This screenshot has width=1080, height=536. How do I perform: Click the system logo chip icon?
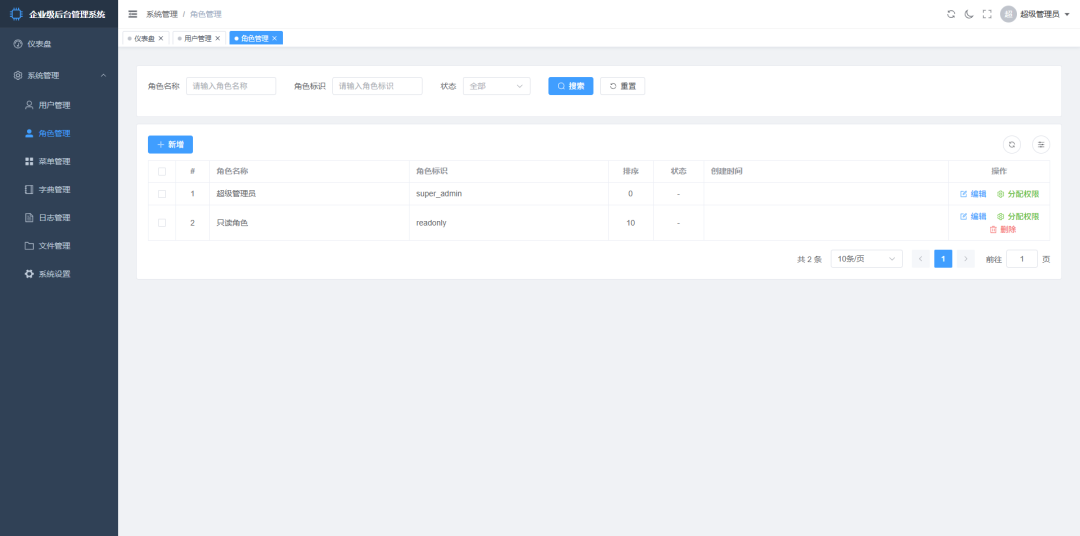click(16, 14)
